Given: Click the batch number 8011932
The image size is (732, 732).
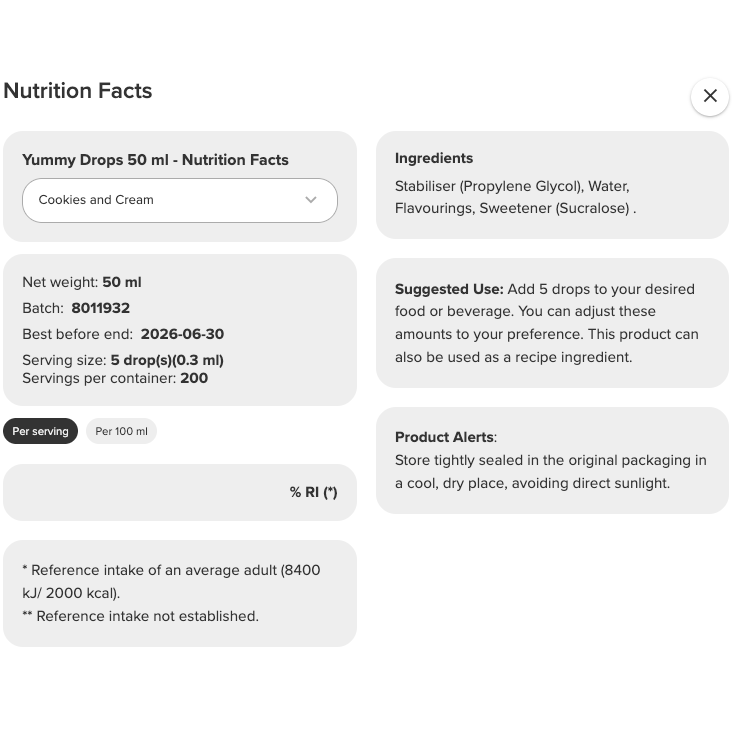Looking at the screenshot, I should pyautogui.click(x=100, y=308).
